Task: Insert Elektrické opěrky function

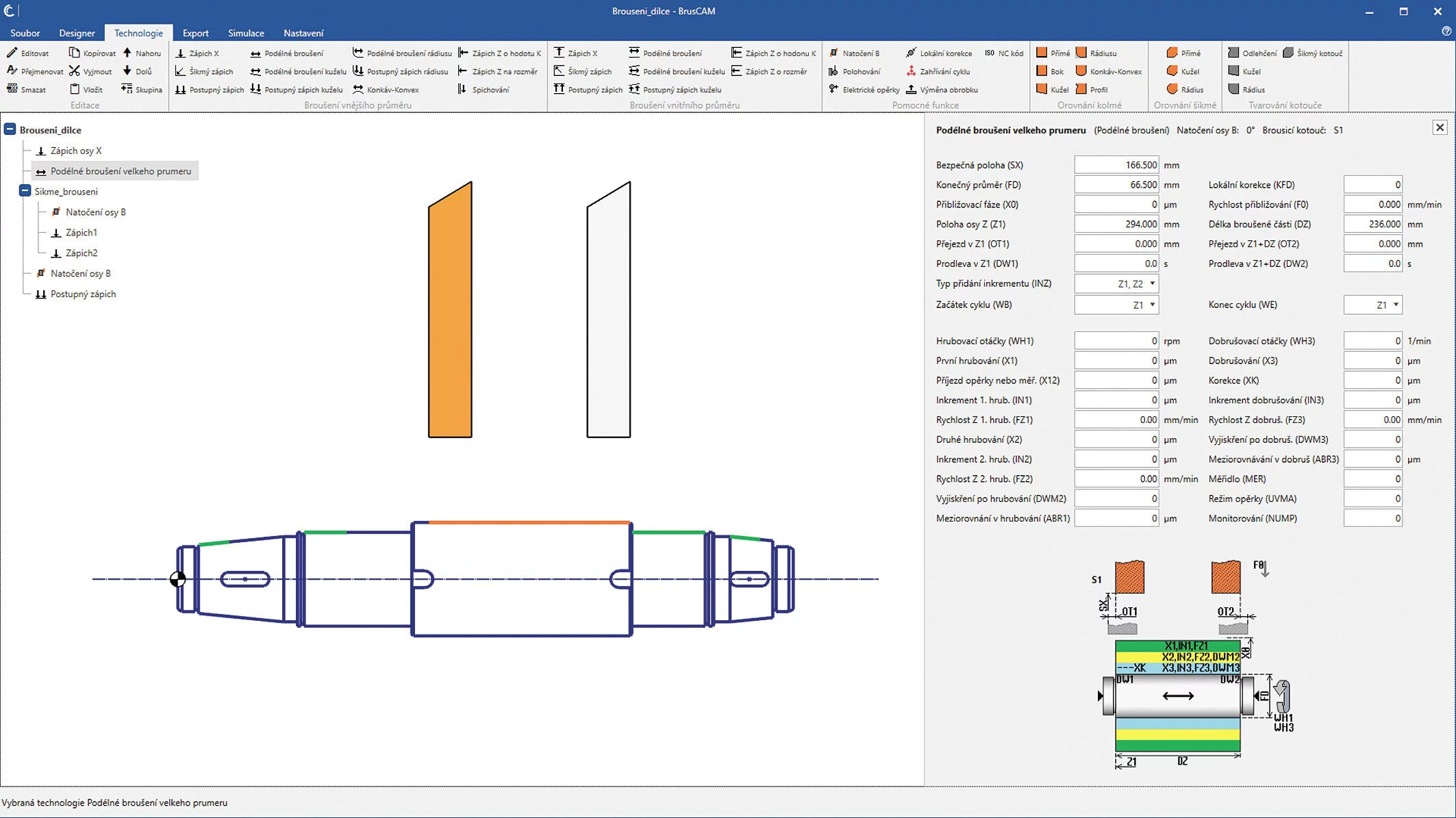Action: pyautogui.click(x=864, y=90)
